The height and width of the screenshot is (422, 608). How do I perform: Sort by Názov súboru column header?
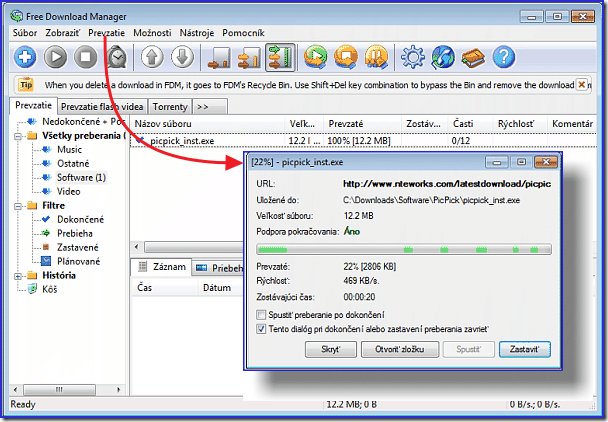click(x=207, y=124)
